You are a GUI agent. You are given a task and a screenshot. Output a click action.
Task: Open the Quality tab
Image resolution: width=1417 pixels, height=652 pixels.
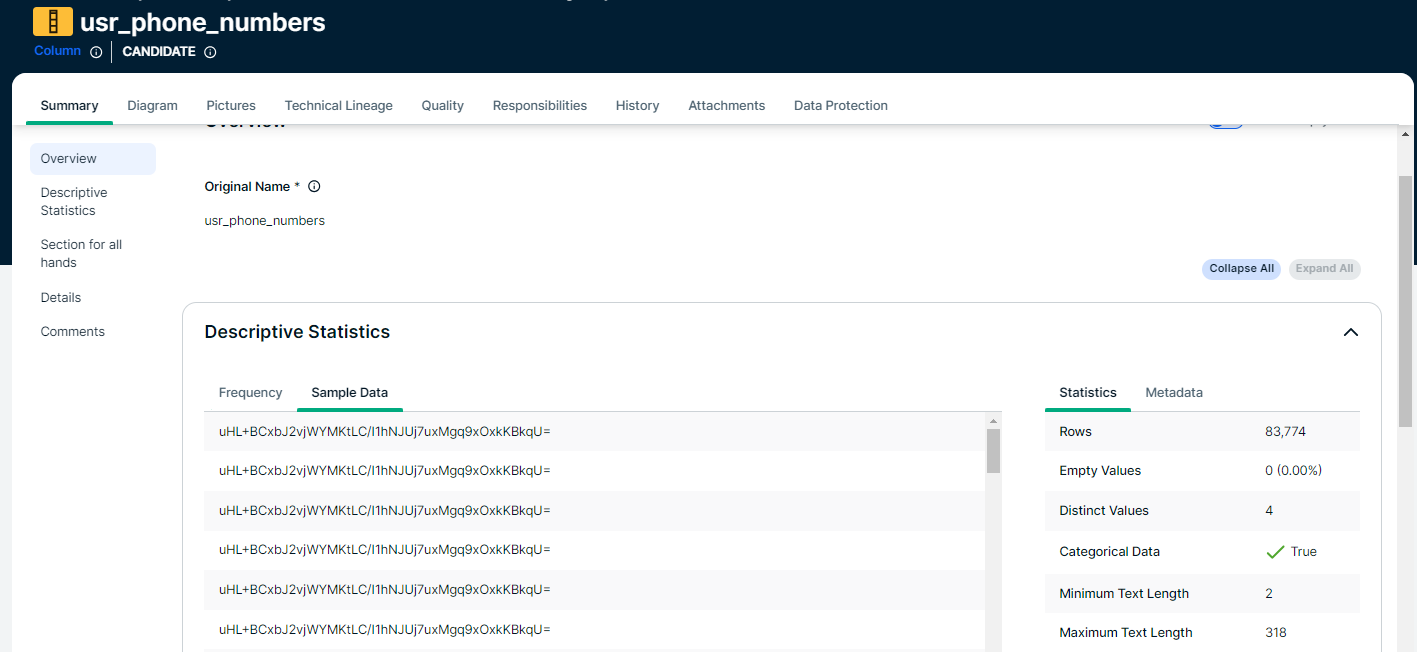click(x=442, y=106)
